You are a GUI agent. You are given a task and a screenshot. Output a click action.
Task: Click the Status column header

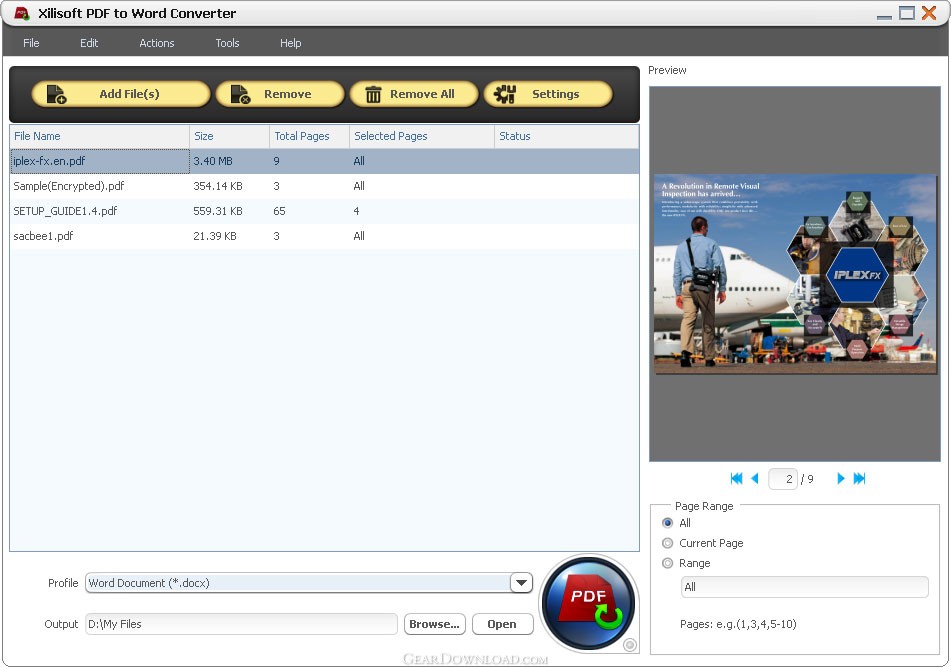pyautogui.click(x=566, y=136)
